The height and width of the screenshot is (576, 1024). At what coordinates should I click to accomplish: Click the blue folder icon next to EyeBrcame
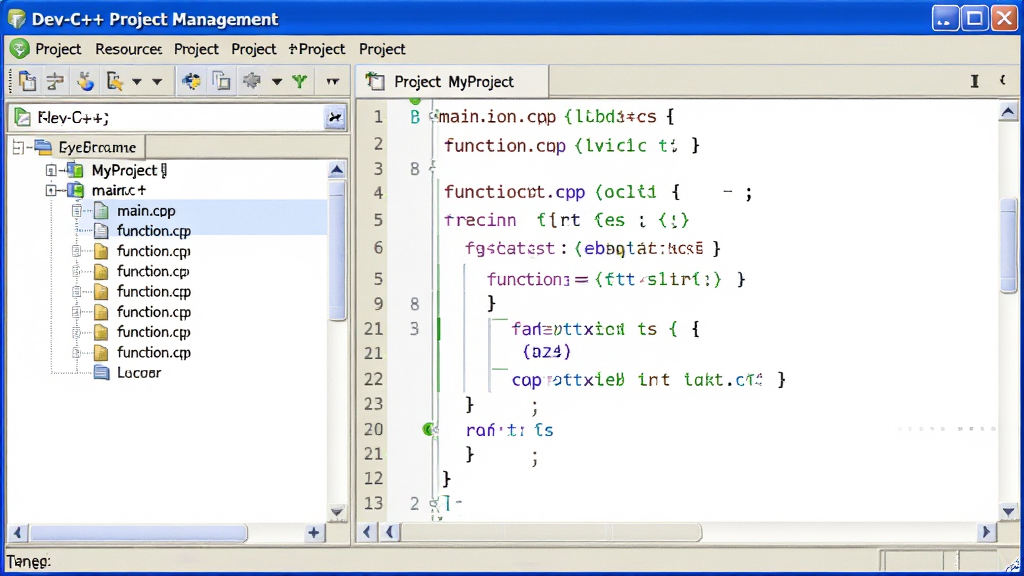pyautogui.click(x=44, y=147)
